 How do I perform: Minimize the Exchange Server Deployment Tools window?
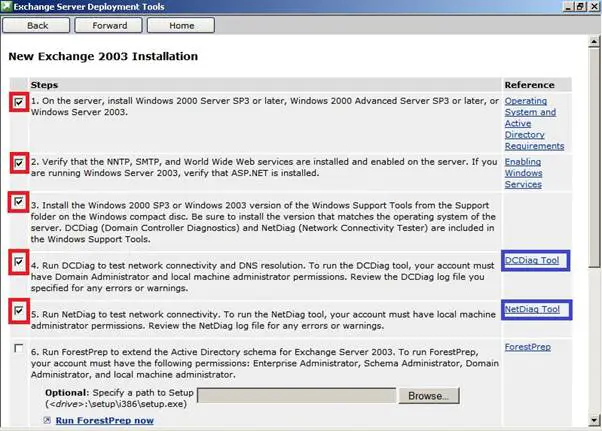569,7
